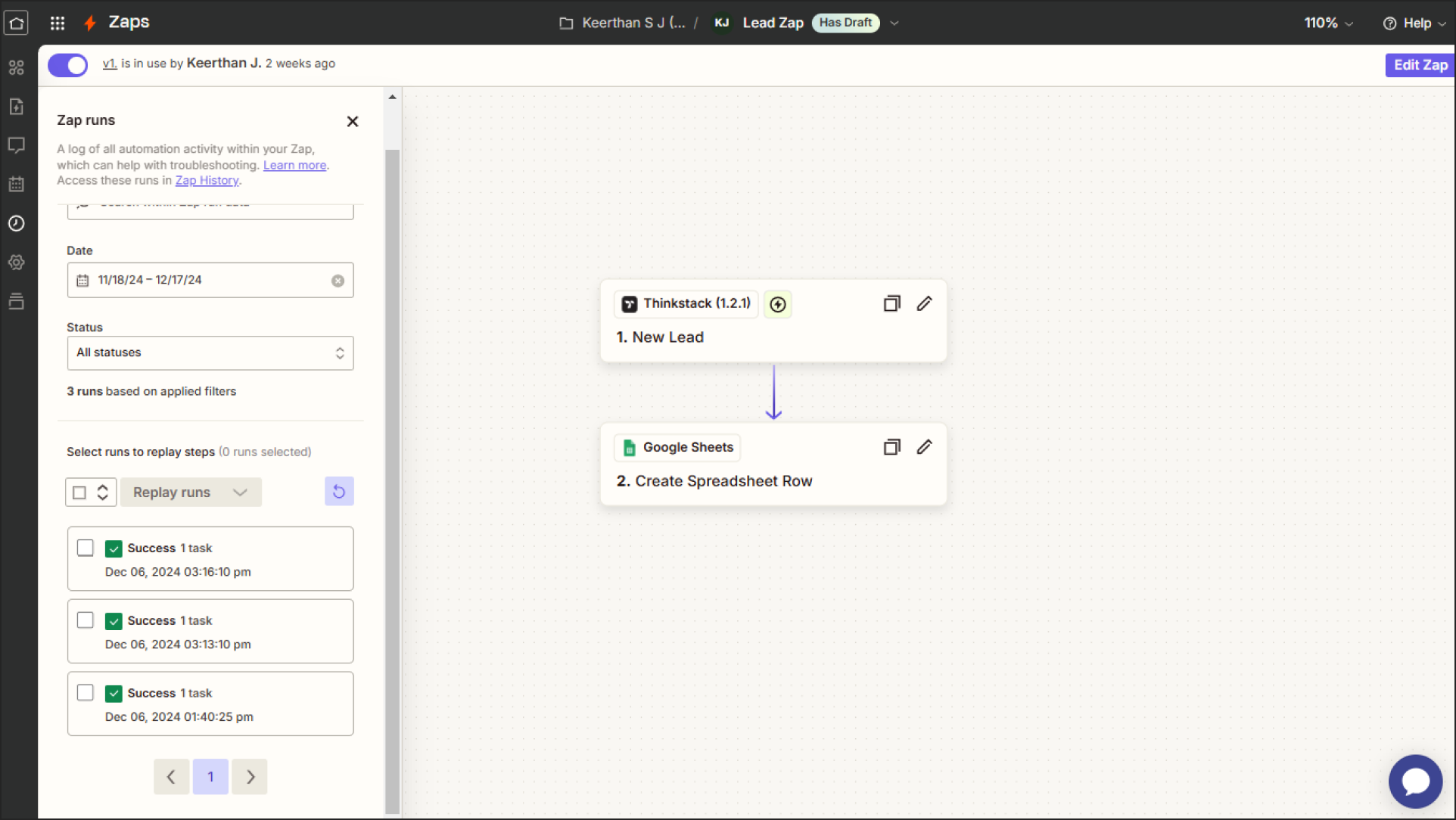Image resolution: width=1456 pixels, height=820 pixels.
Task: Open the Comments sidebar icon
Action: [16, 145]
